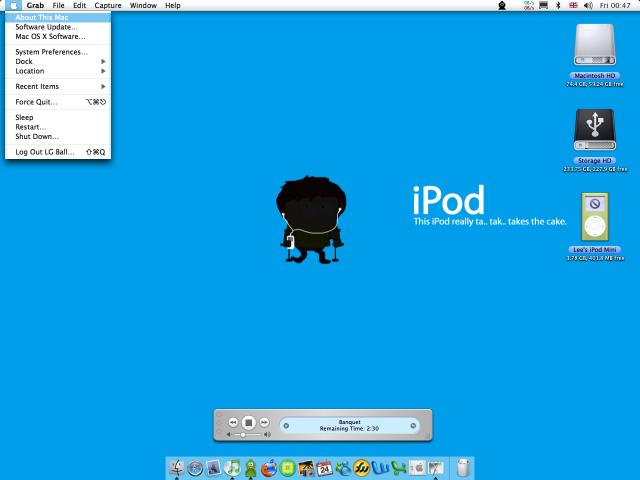Image resolution: width=640 pixels, height=480 pixels.
Task: Click the low-volume speaker in iTunes player
Action: (229, 435)
